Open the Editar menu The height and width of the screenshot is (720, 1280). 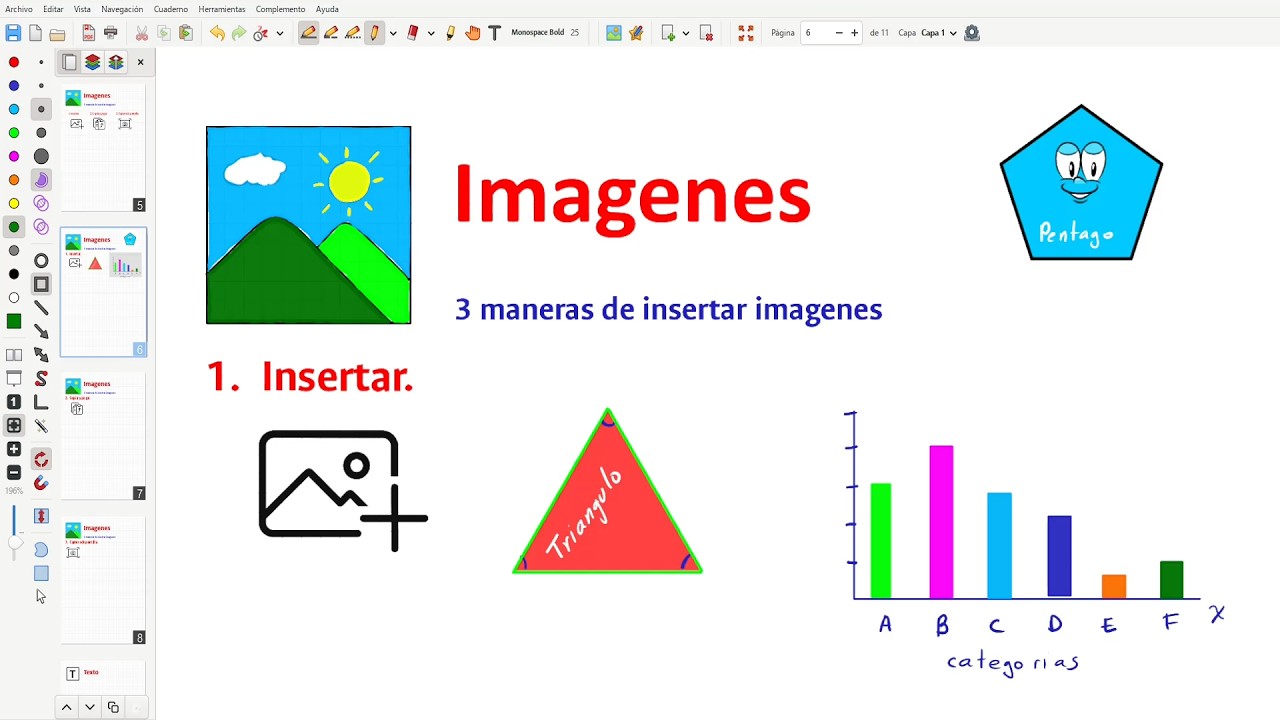point(53,9)
